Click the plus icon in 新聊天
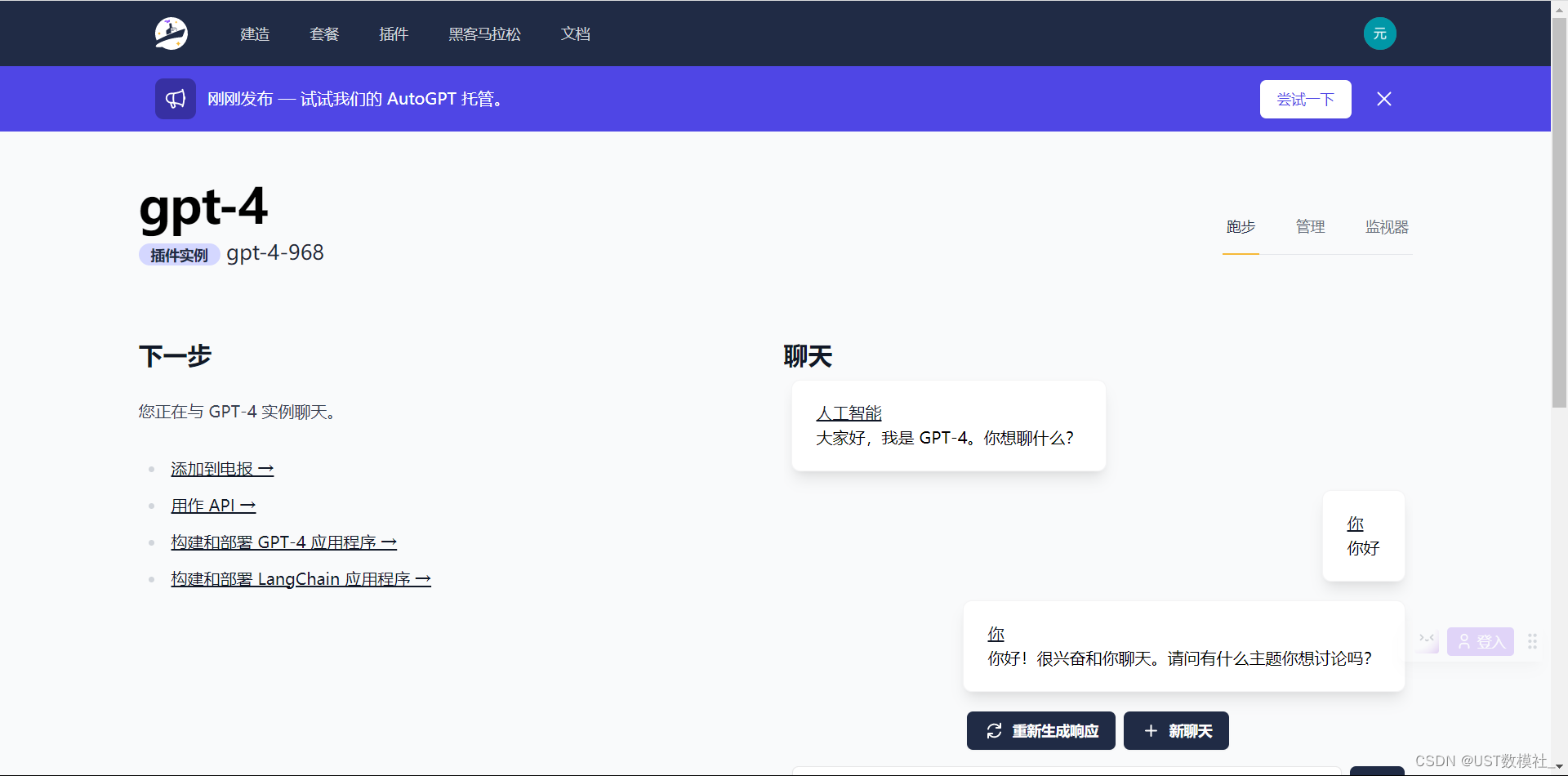 click(1151, 731)
